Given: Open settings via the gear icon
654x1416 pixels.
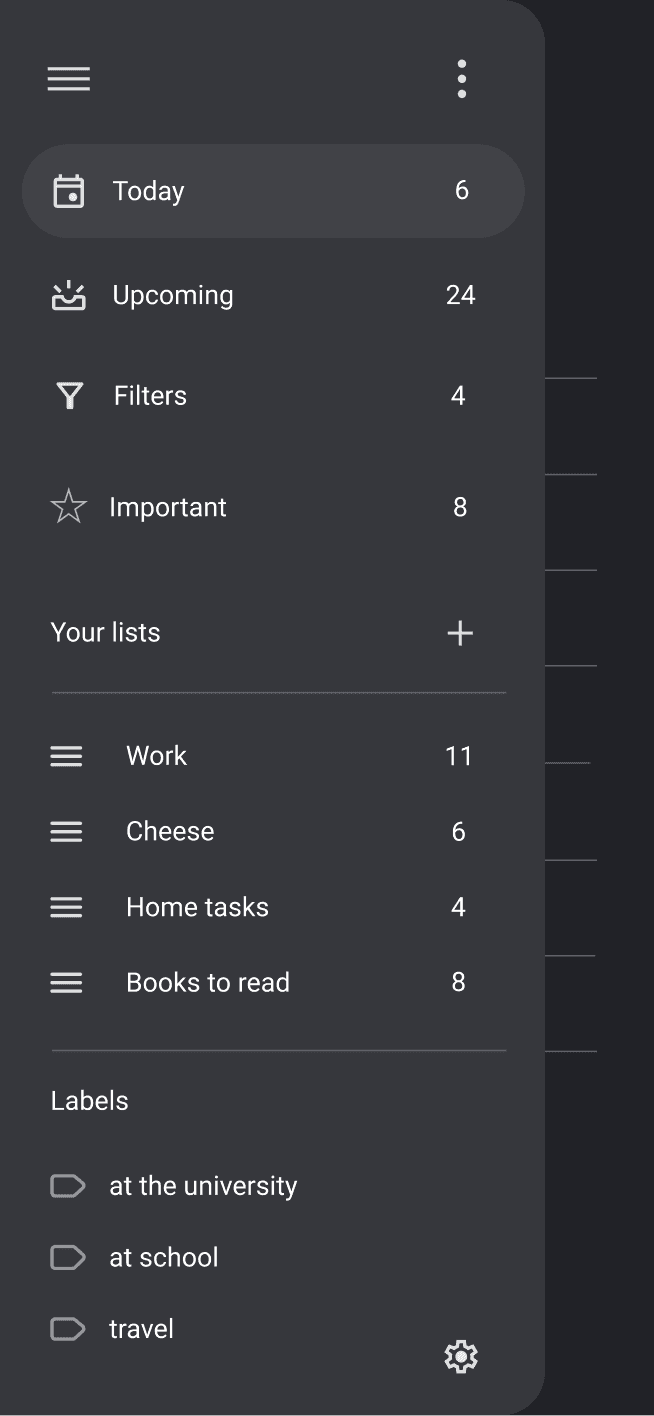Looking at the screenshot, I should [x=461, y=1357].
